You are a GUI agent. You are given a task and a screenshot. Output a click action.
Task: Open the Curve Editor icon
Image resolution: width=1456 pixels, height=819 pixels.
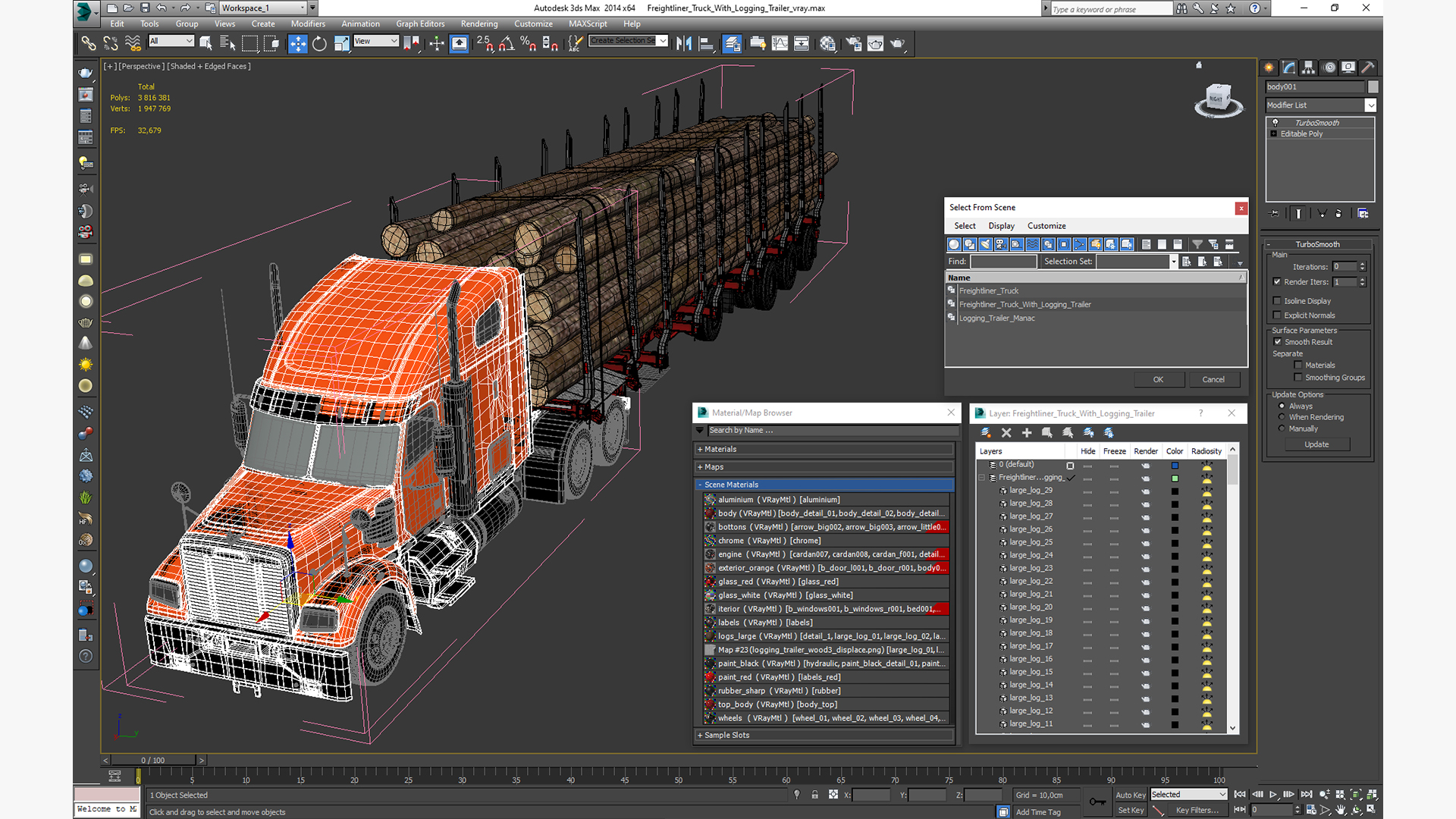pyautogui.click(x=780, y=44)
